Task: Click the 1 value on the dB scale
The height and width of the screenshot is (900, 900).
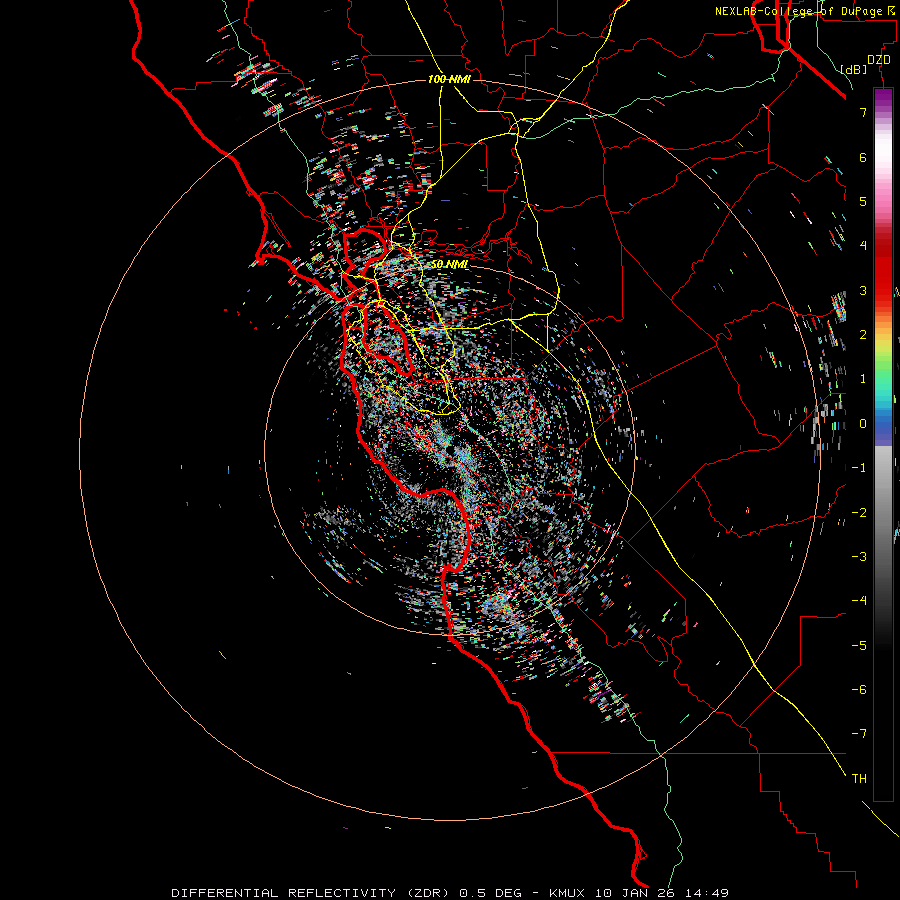Action: [x=863, y=379]
